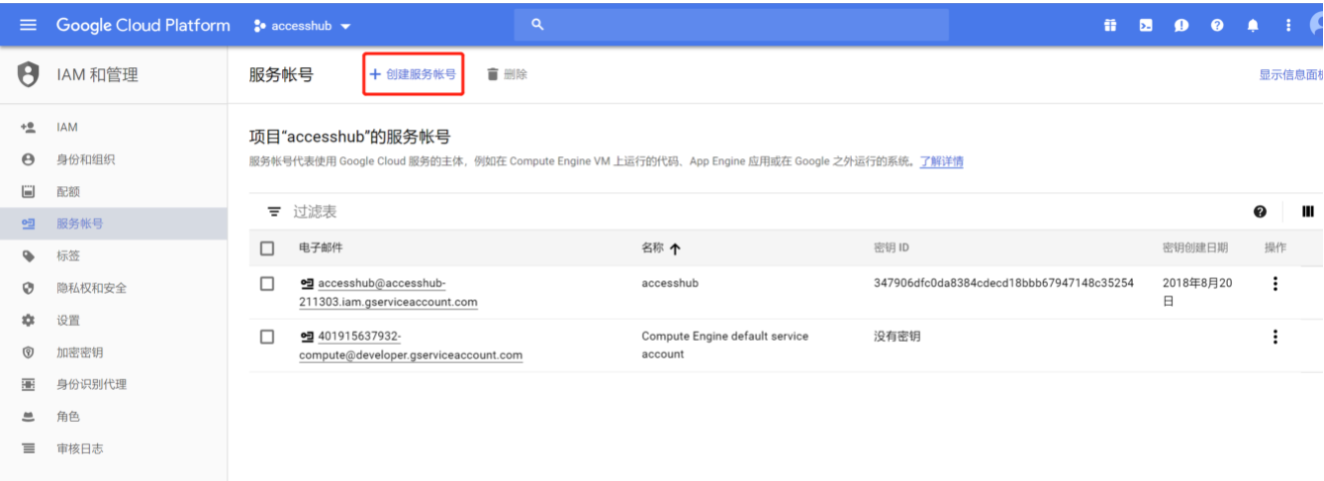Open the IAM sidebar item
The height and width of the screenshot is (481, 1324).
pos(114,127)
